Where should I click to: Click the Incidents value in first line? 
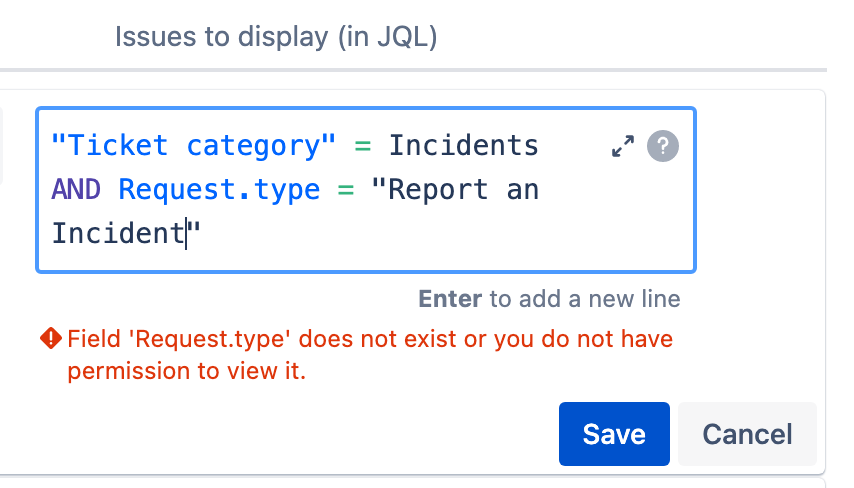click(x=463, y=146)
